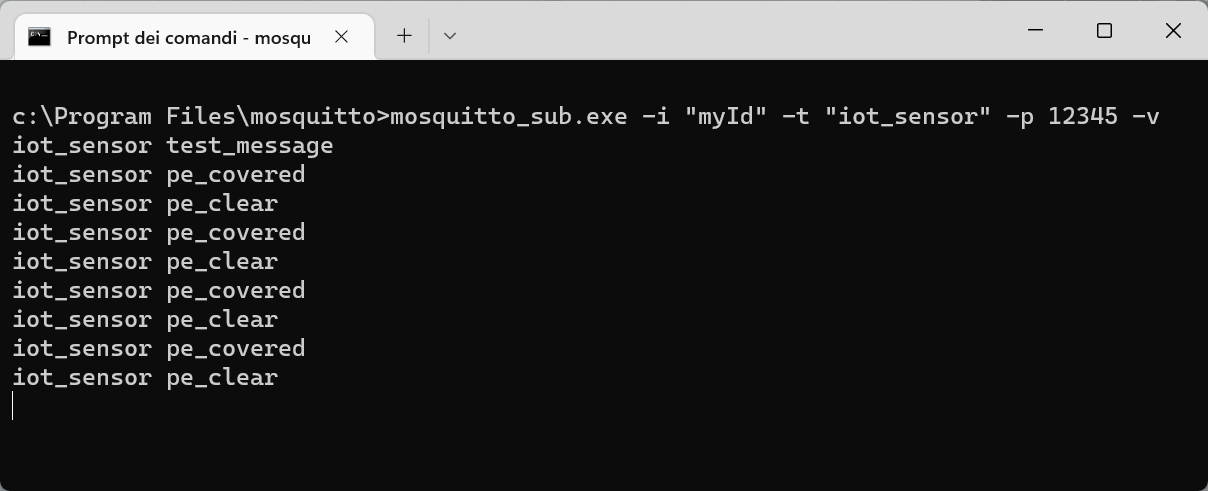Click the 'test_message' output line
1208x491 pixels.
(x=172, y=146)
